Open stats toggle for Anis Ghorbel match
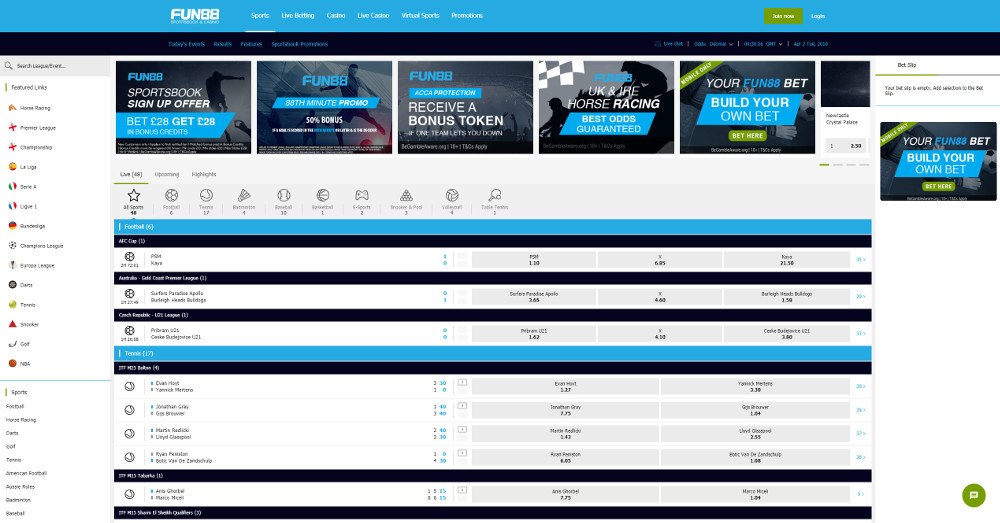 click(462, 490)
